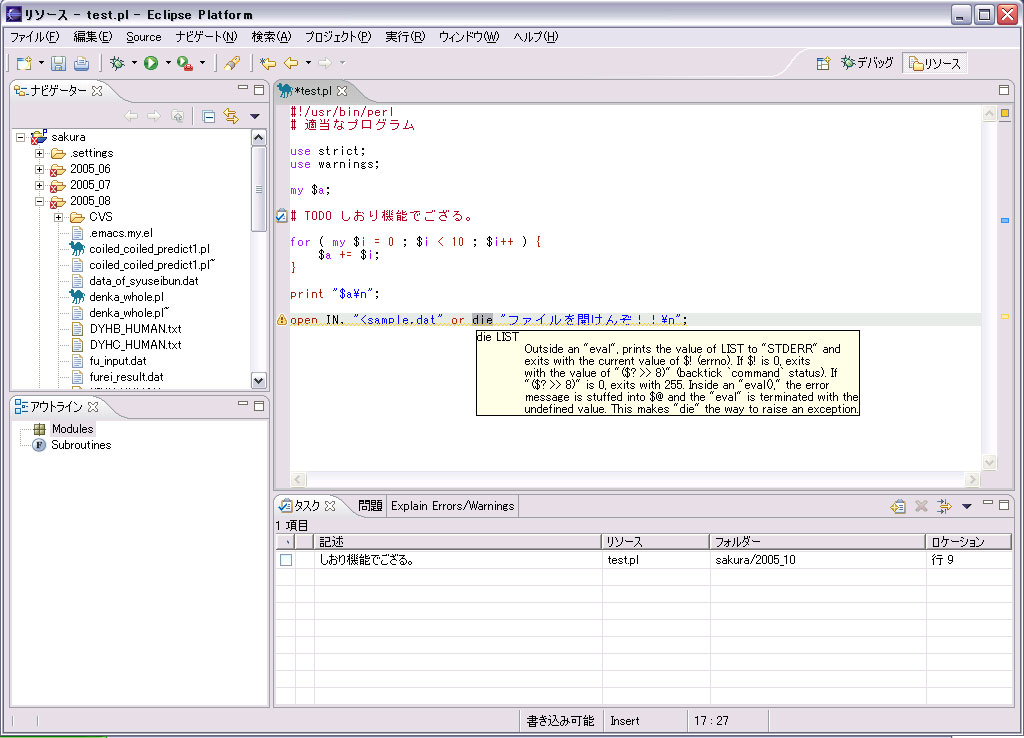Click the blue overview ruler marker
The width and height of the screenshot is (1024, 738).
[x=1005, y=221]
